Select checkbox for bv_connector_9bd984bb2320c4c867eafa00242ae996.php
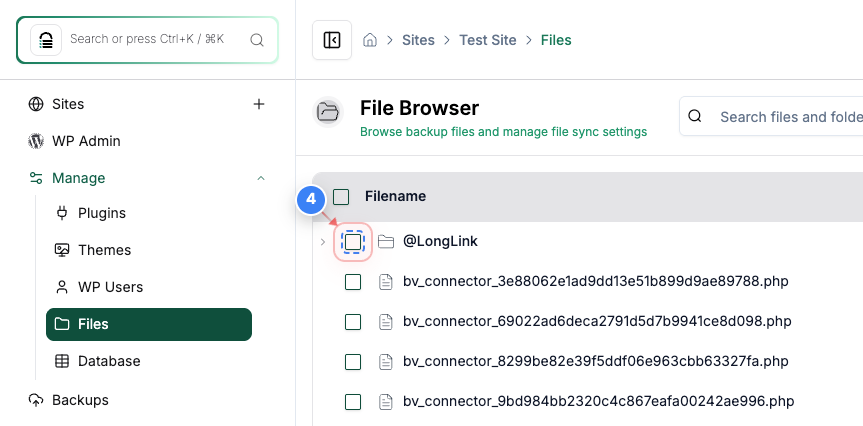The width and height of the screenshot is (863, 426). [353, 402]
